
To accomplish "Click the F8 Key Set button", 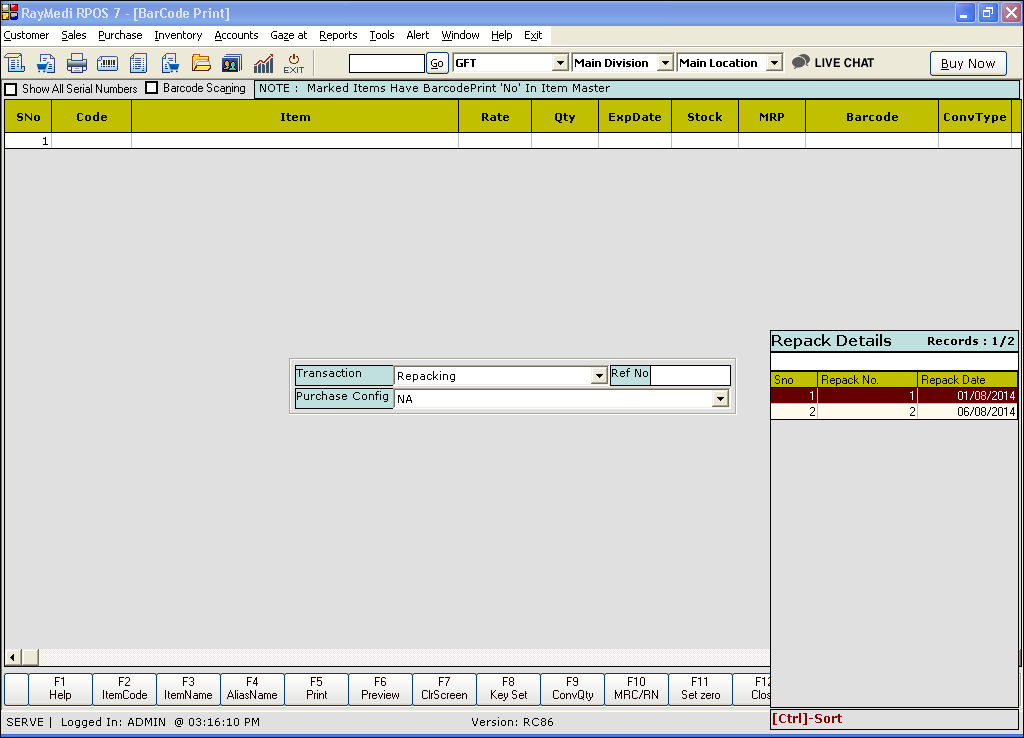I will (x=508, y=689).
